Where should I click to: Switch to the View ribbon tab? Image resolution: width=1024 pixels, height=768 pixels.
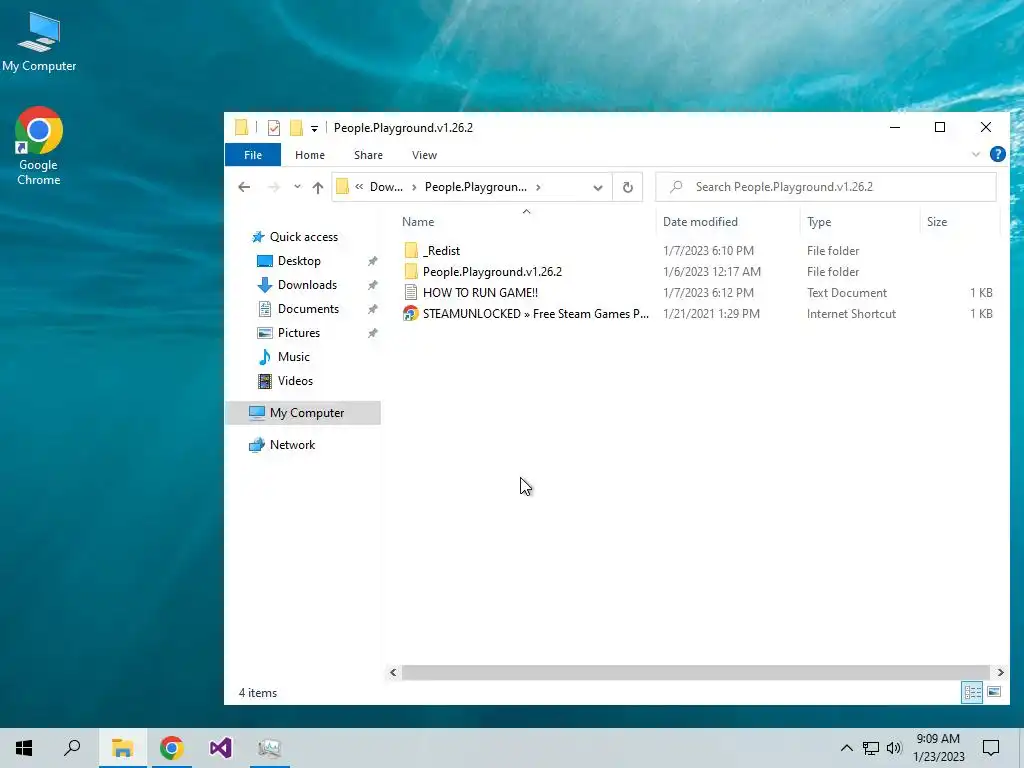click(x=424, y=155)
